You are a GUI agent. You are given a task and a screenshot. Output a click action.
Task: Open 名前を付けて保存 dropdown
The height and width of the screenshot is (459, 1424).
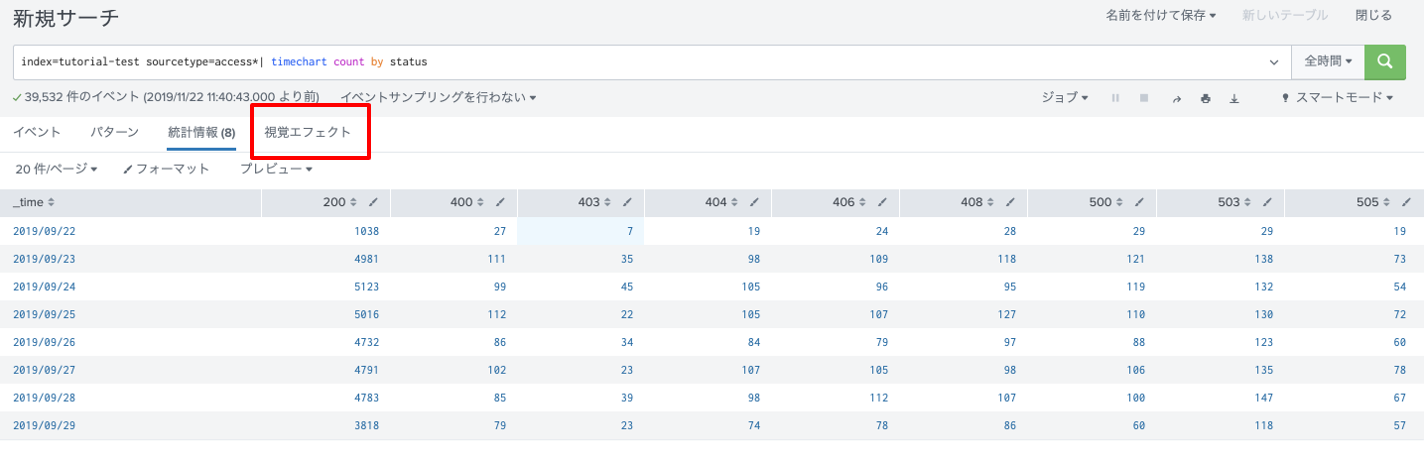(x=1161, y=15)
